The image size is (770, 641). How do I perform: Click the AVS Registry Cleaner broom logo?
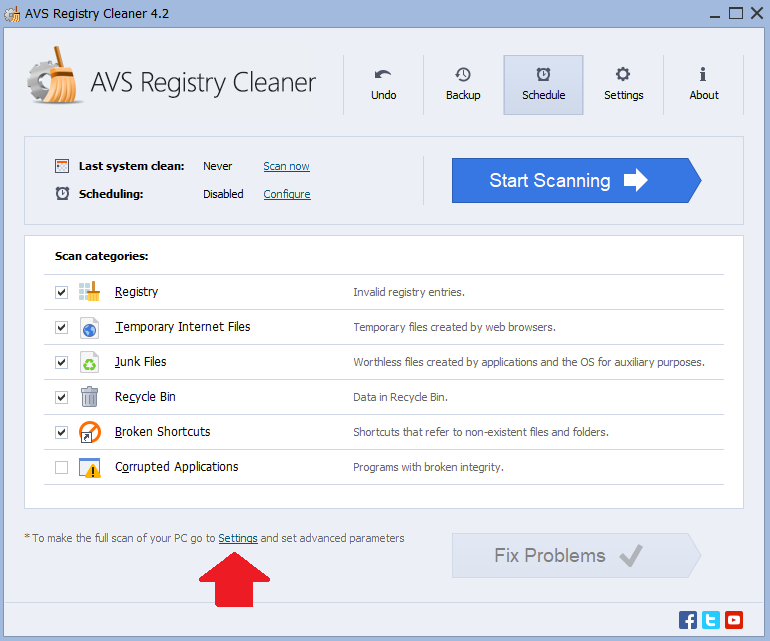pyautogui.click(x=54, y=75)
